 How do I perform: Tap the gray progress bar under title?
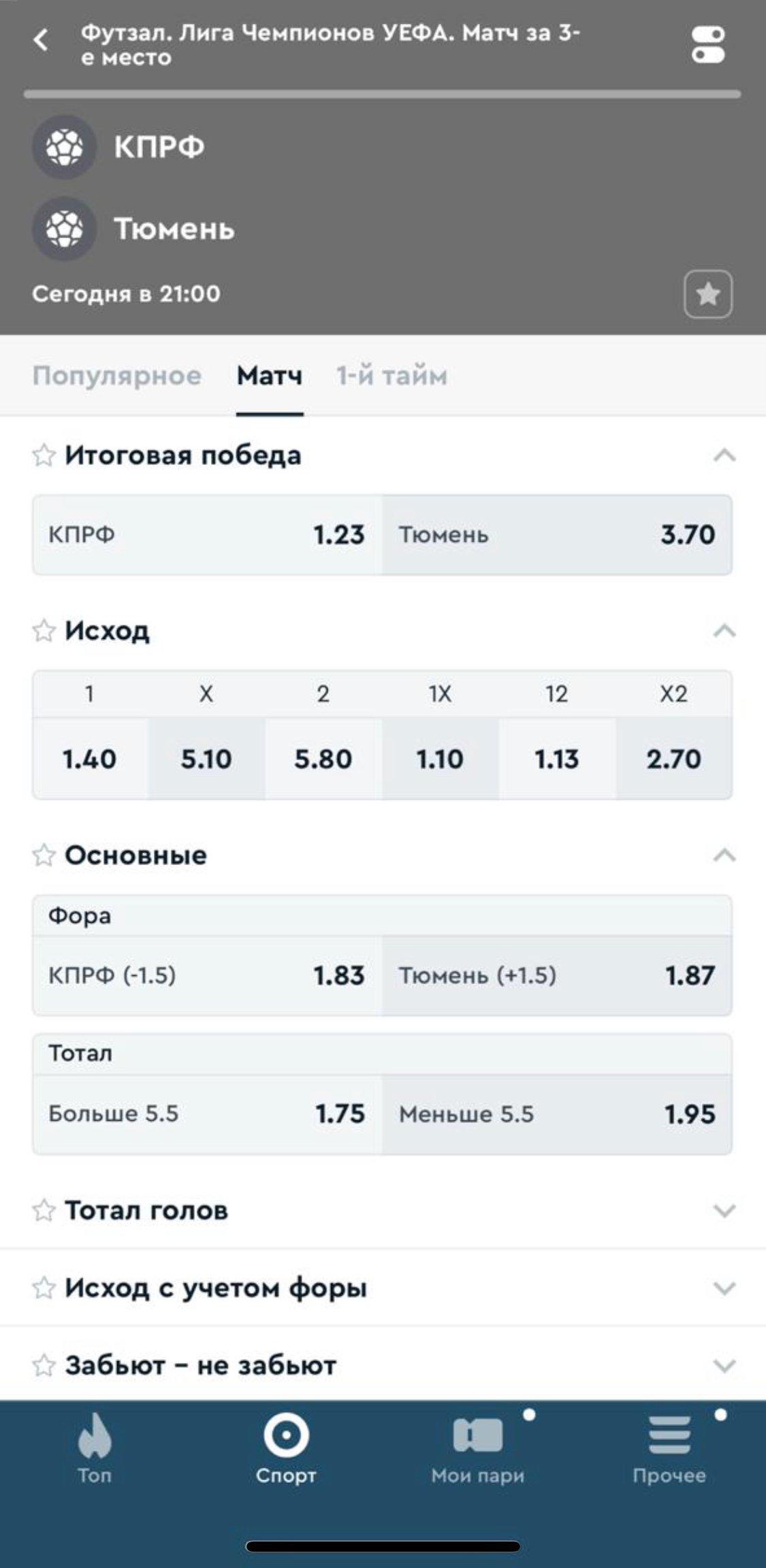382,95
